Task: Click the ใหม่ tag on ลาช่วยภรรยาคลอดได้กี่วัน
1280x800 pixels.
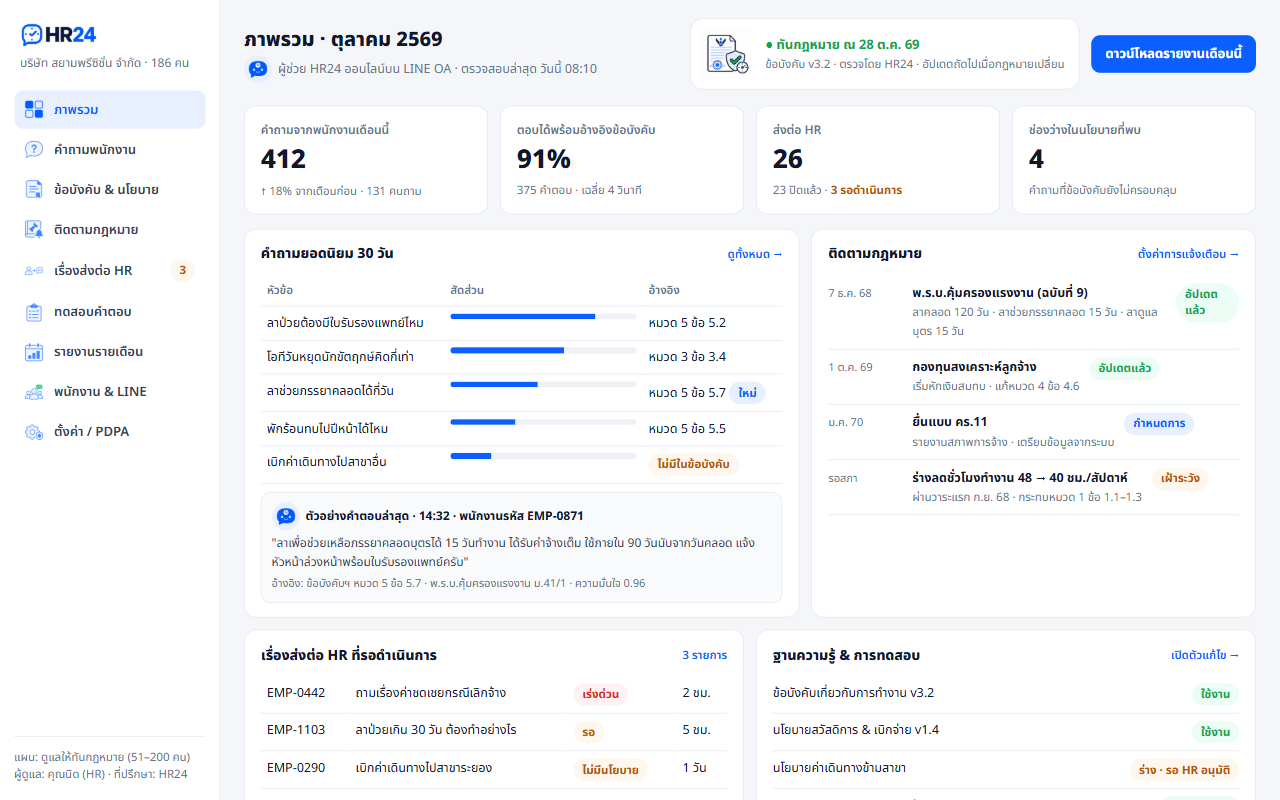Action: pyautogui.click(x=747, y=393)
